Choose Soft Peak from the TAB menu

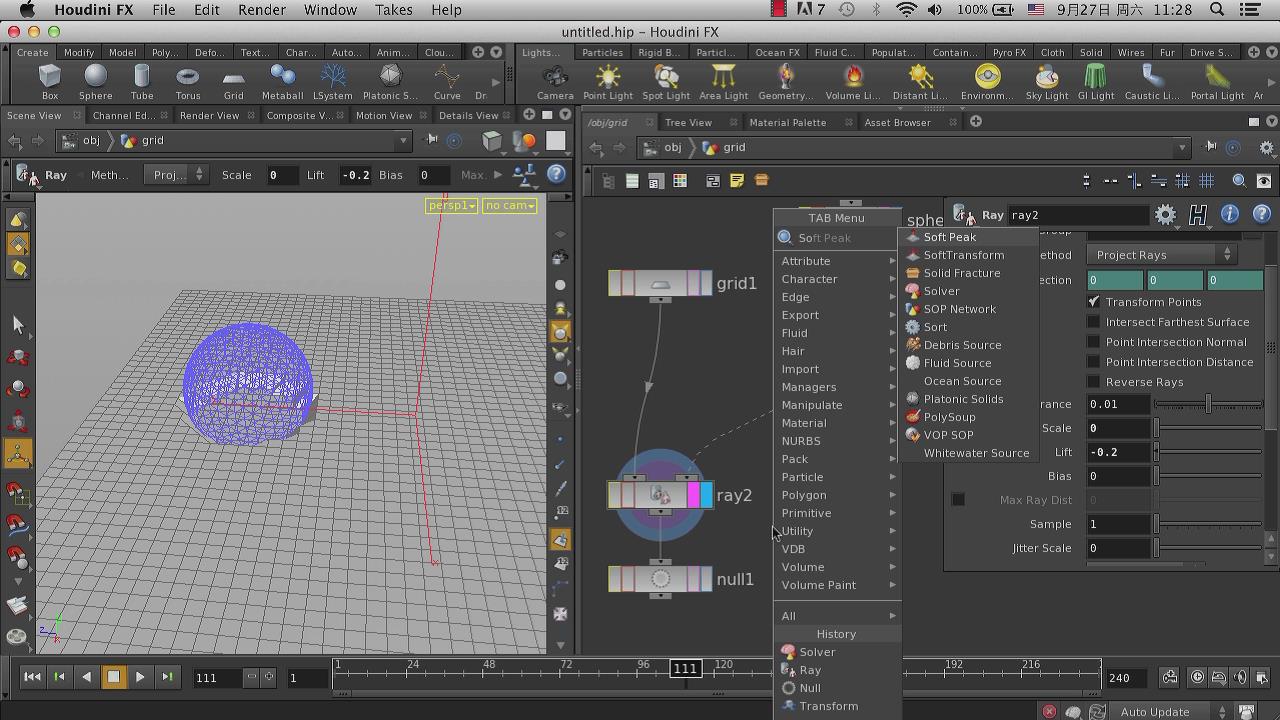968,237
